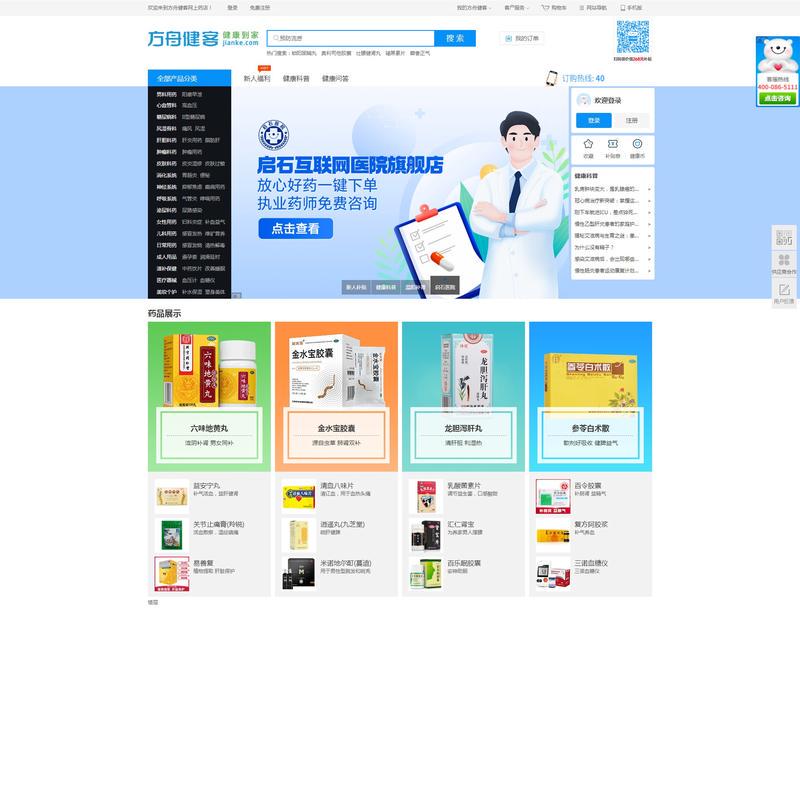The image size is (800, 800).
Task: Click the blue 登录 button in welcome panel
Action: pos(593,120)
